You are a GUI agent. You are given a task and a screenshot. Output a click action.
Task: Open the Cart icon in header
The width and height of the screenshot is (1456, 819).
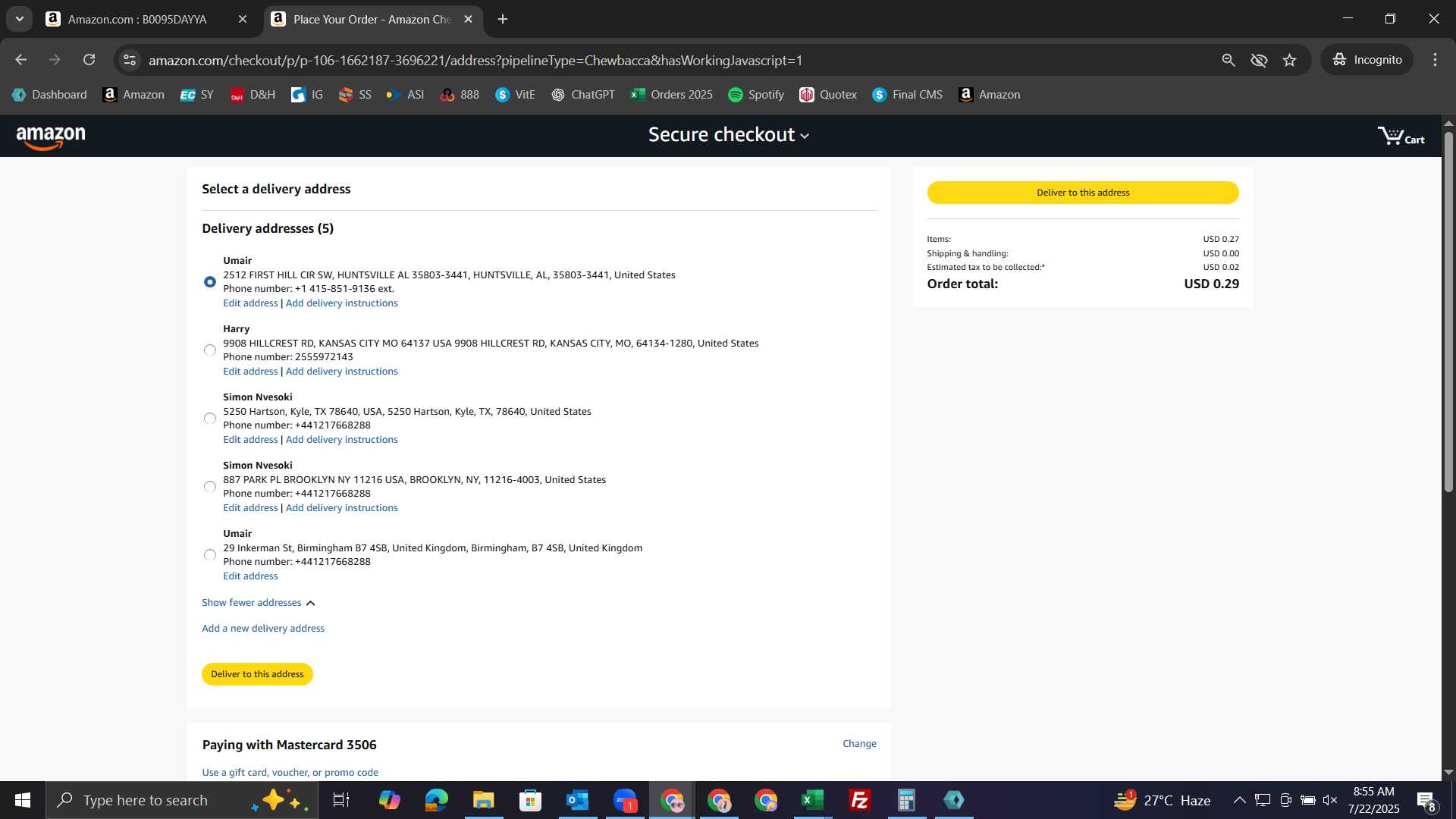coord(1401,136)
